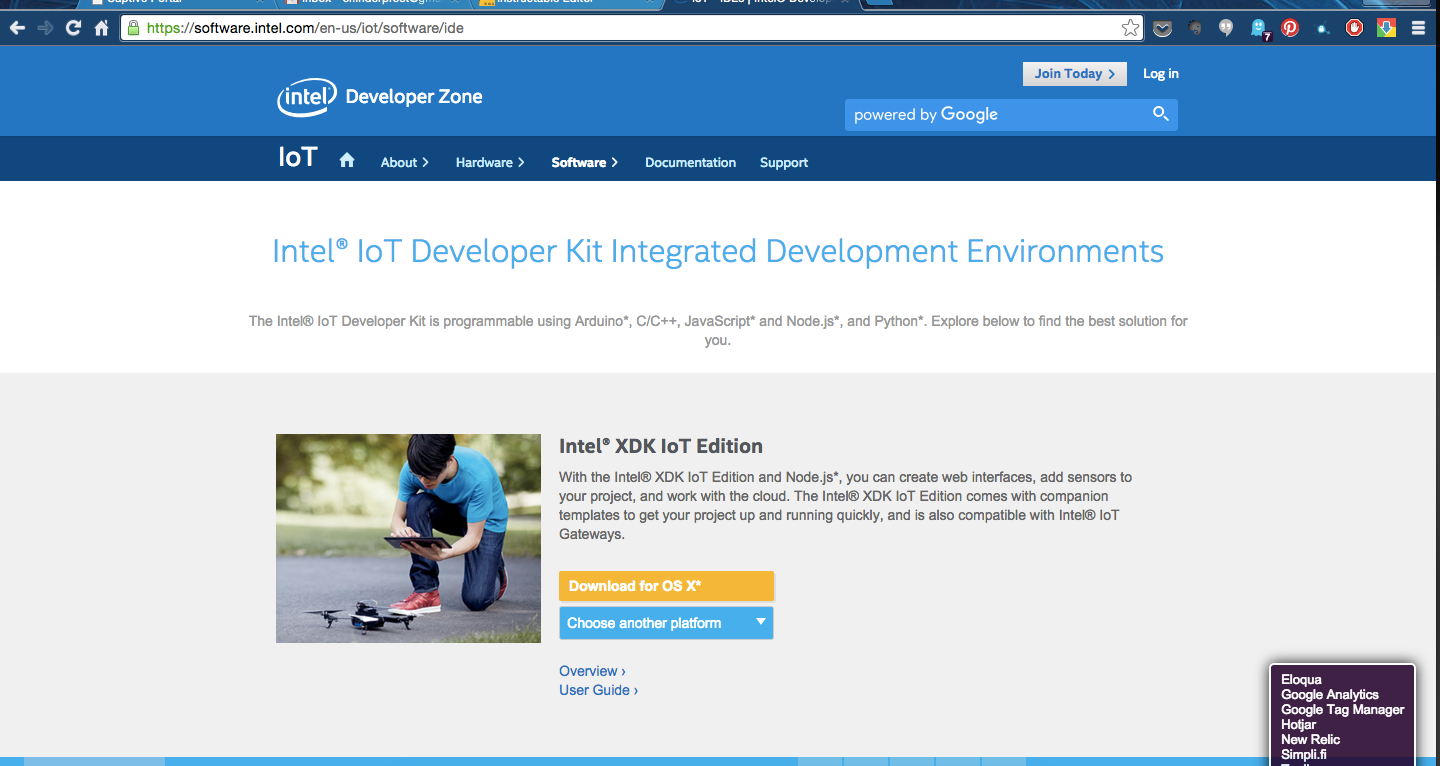Bookmark this page with the star
The width and height of the screenshot is (1440, 766).
pos(1130,28)
